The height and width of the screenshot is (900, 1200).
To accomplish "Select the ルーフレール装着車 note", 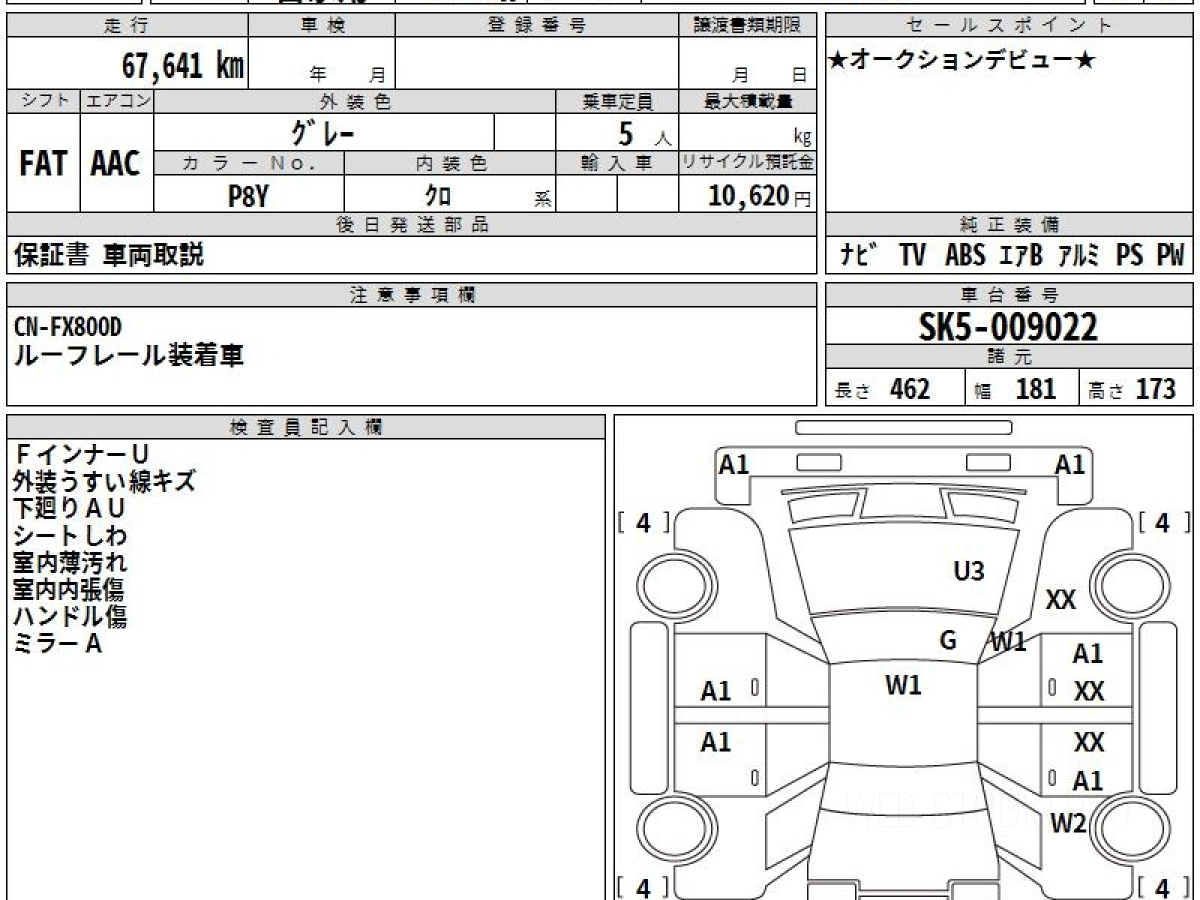I will [129, 355].
